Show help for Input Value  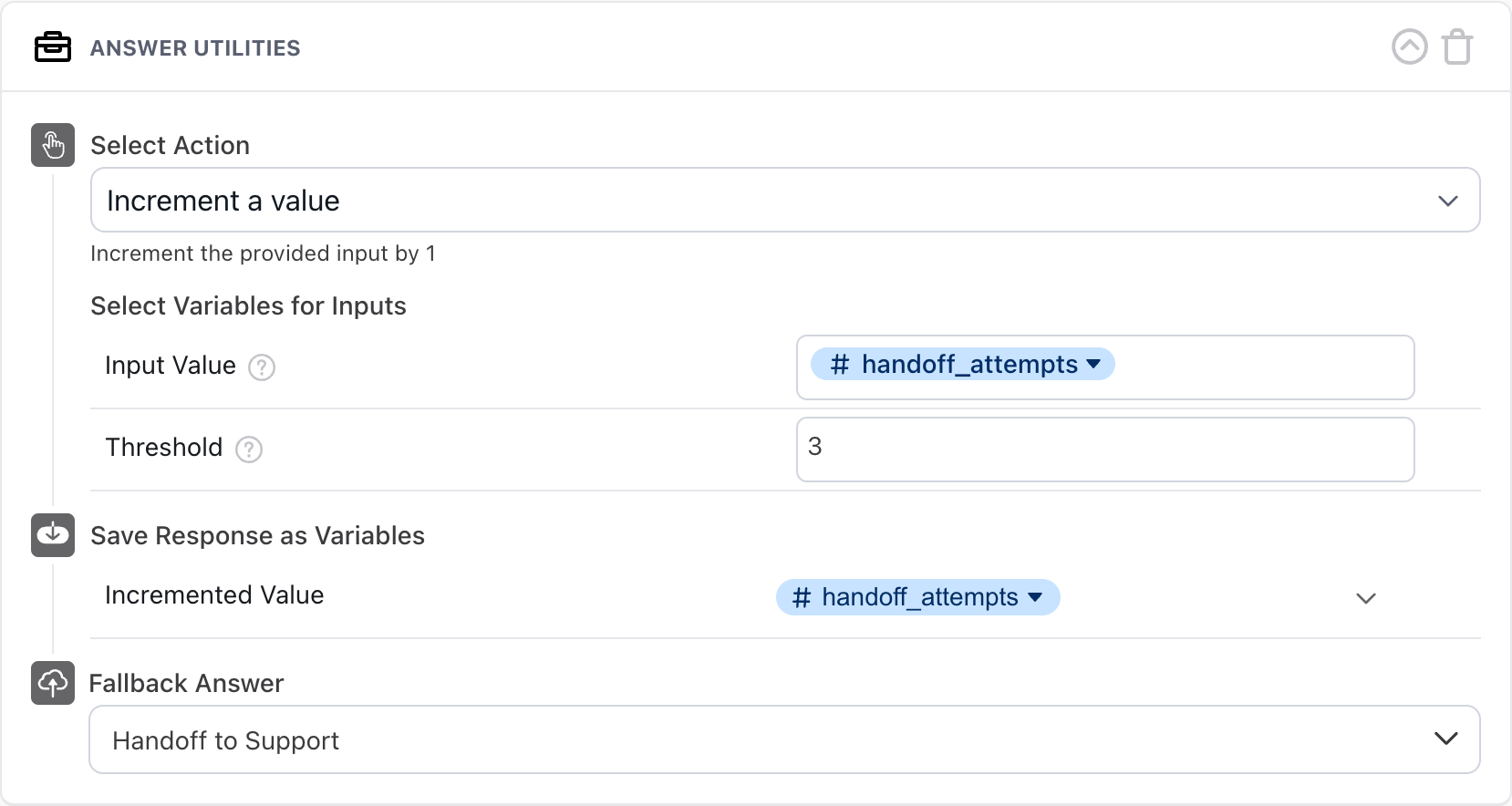tap(262, 367)
